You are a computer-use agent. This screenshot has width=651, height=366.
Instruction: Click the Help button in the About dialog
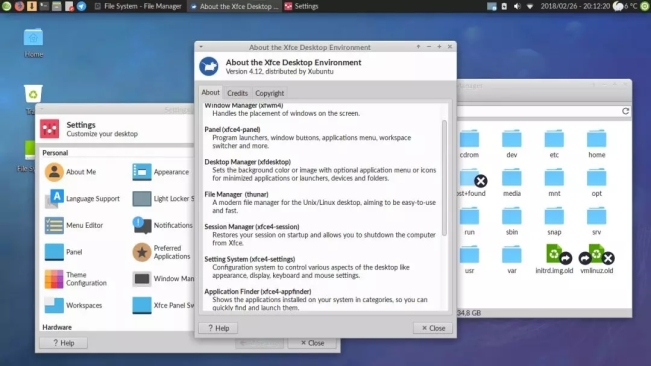click(x=218, y=328)
